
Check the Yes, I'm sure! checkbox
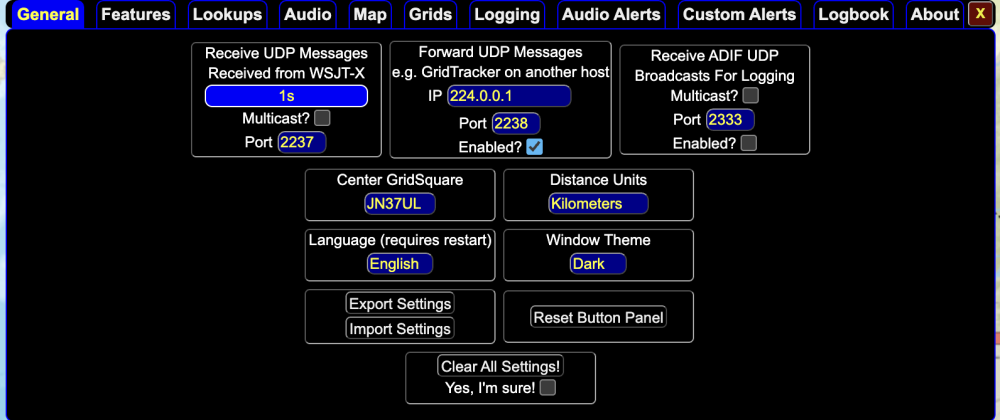coord(548,387)
